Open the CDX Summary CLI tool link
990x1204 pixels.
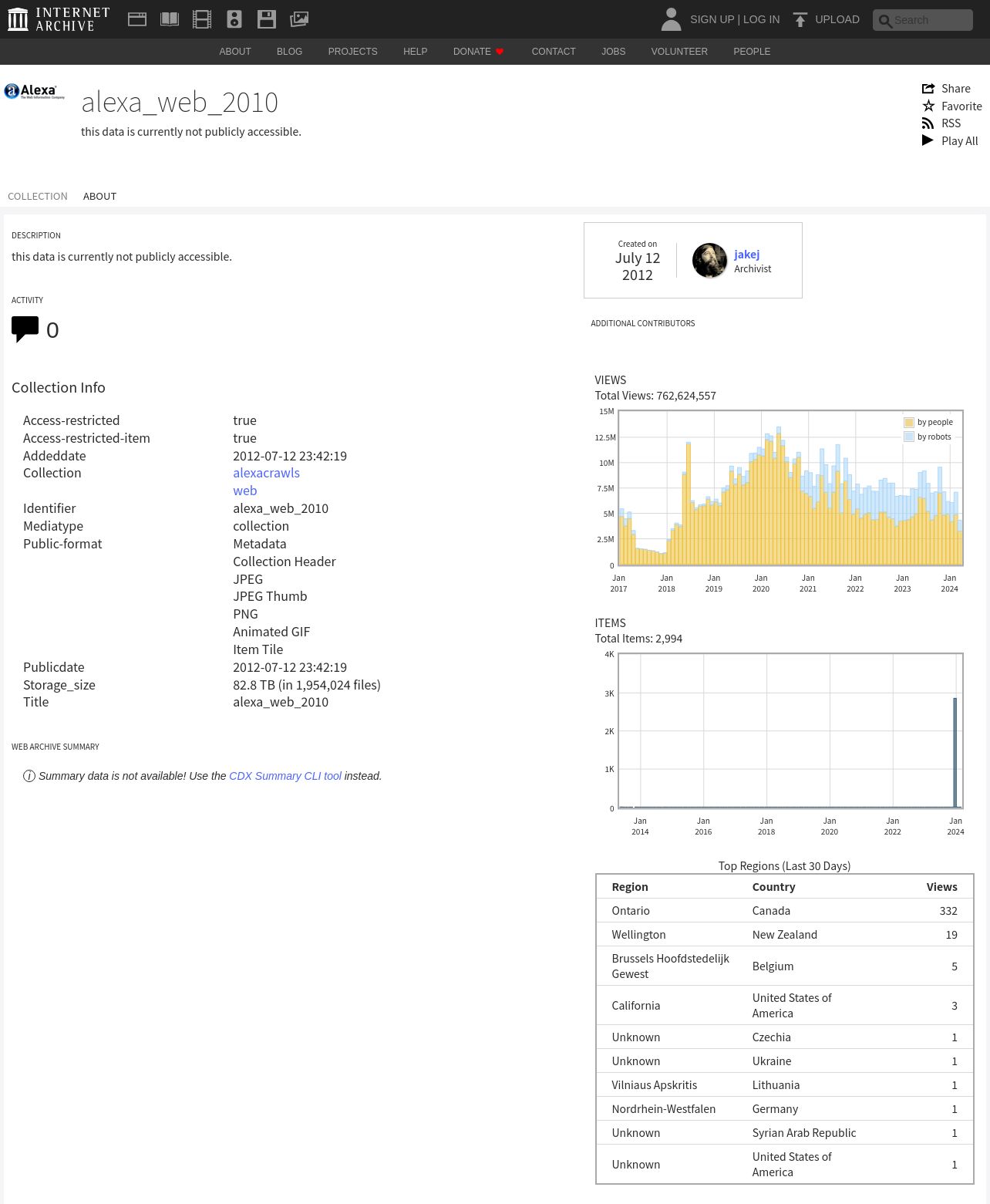285,776
